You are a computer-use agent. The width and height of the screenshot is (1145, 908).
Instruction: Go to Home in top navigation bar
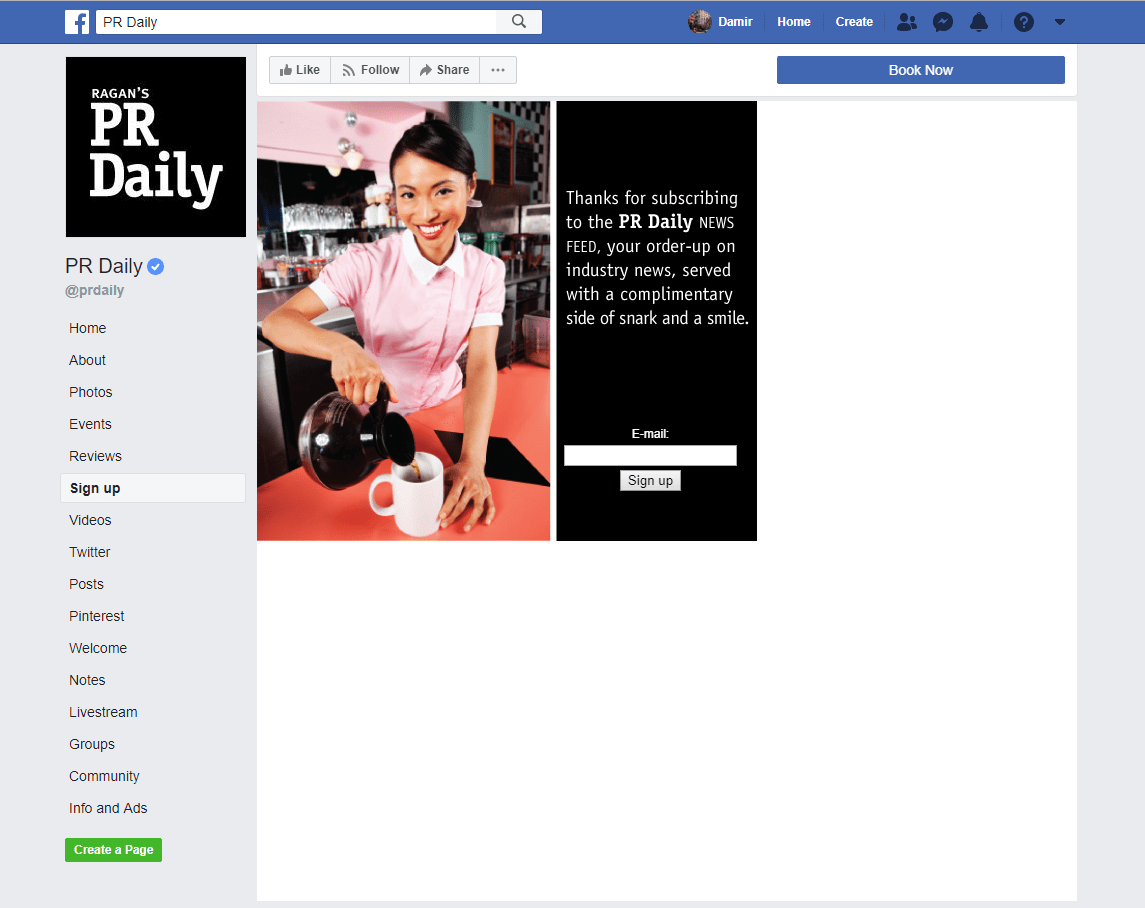pos(794,22)
